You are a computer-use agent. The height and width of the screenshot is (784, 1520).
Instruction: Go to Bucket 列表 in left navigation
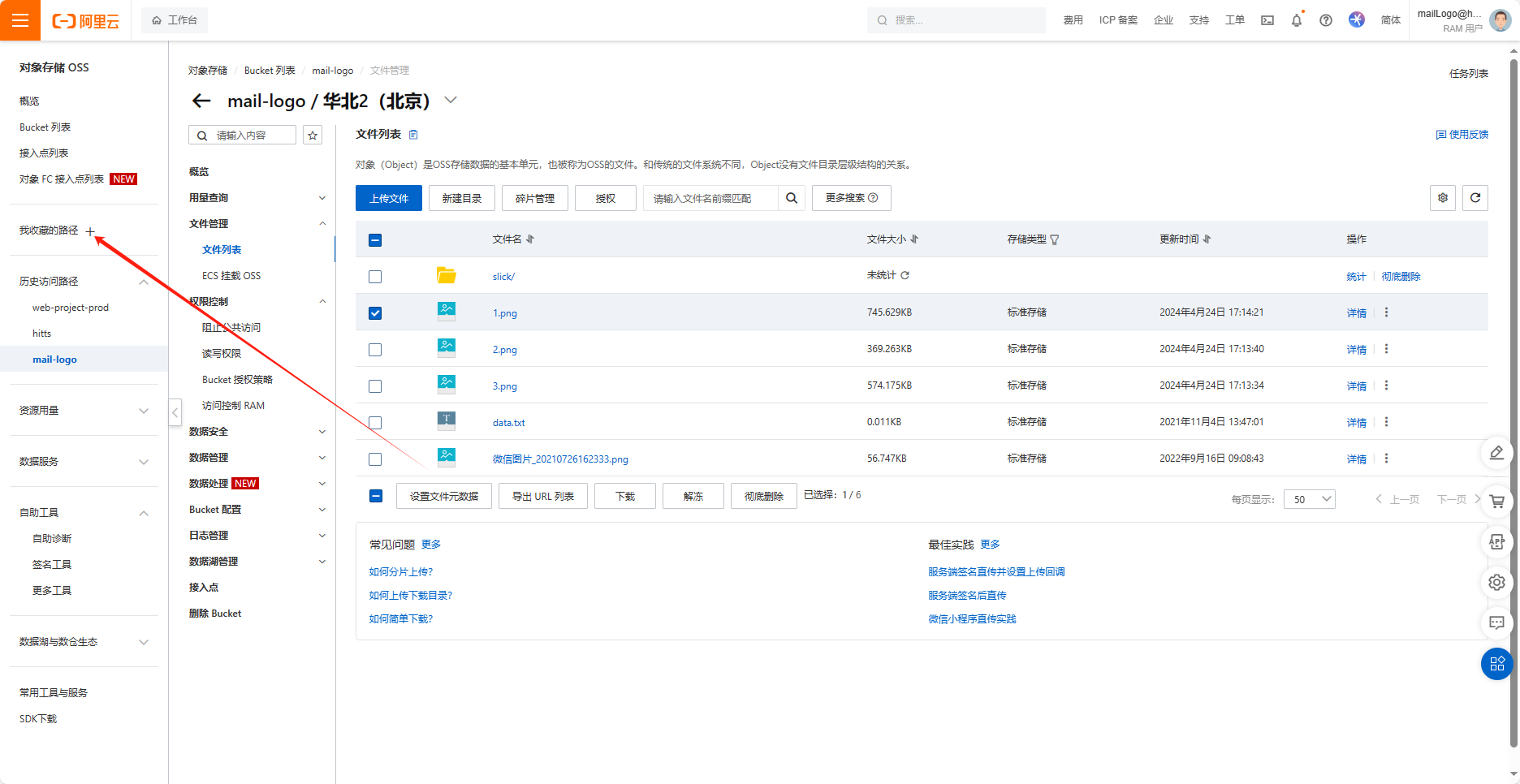tap(45, 127)
